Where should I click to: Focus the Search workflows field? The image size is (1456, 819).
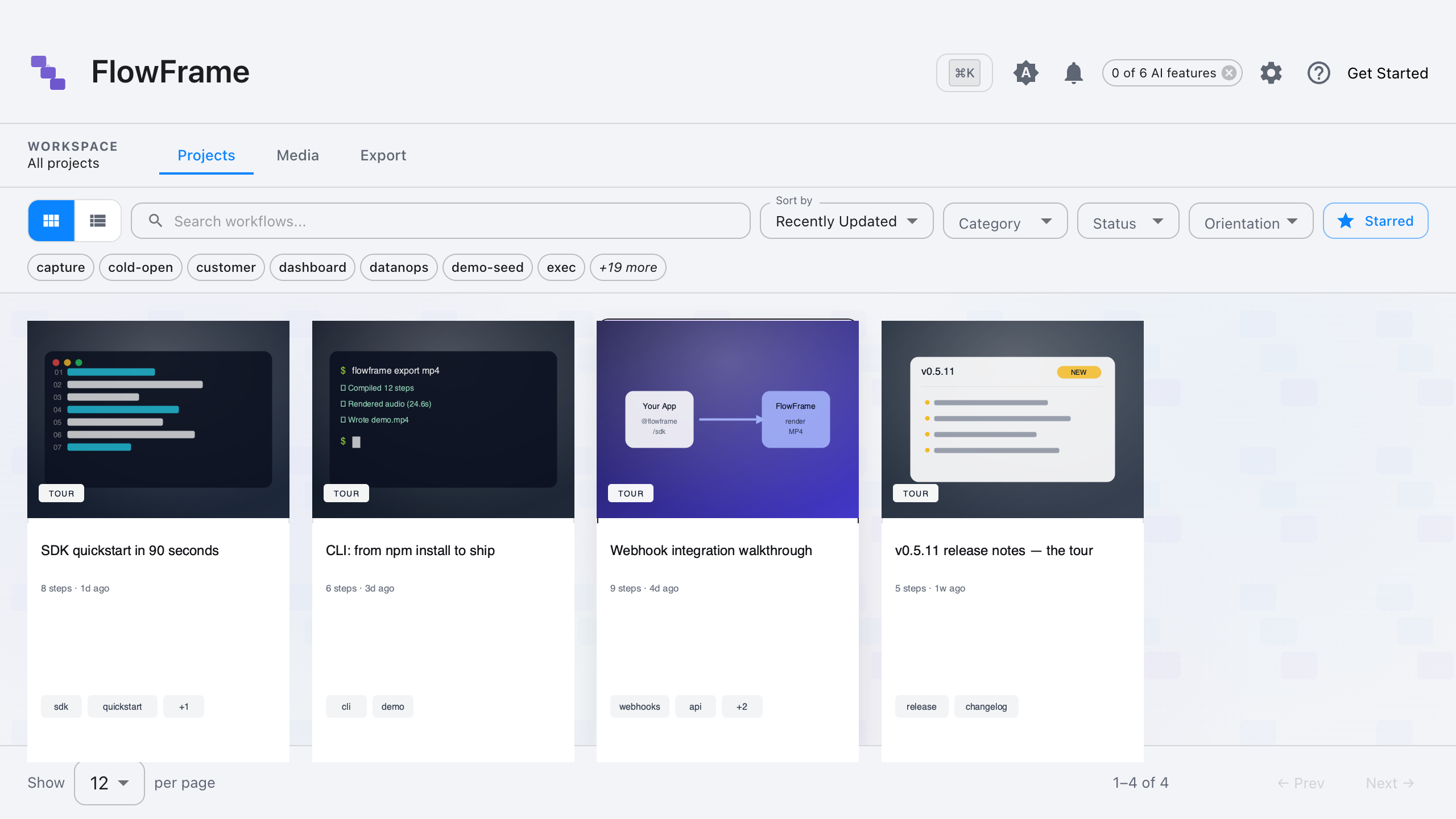pos(441,221)
